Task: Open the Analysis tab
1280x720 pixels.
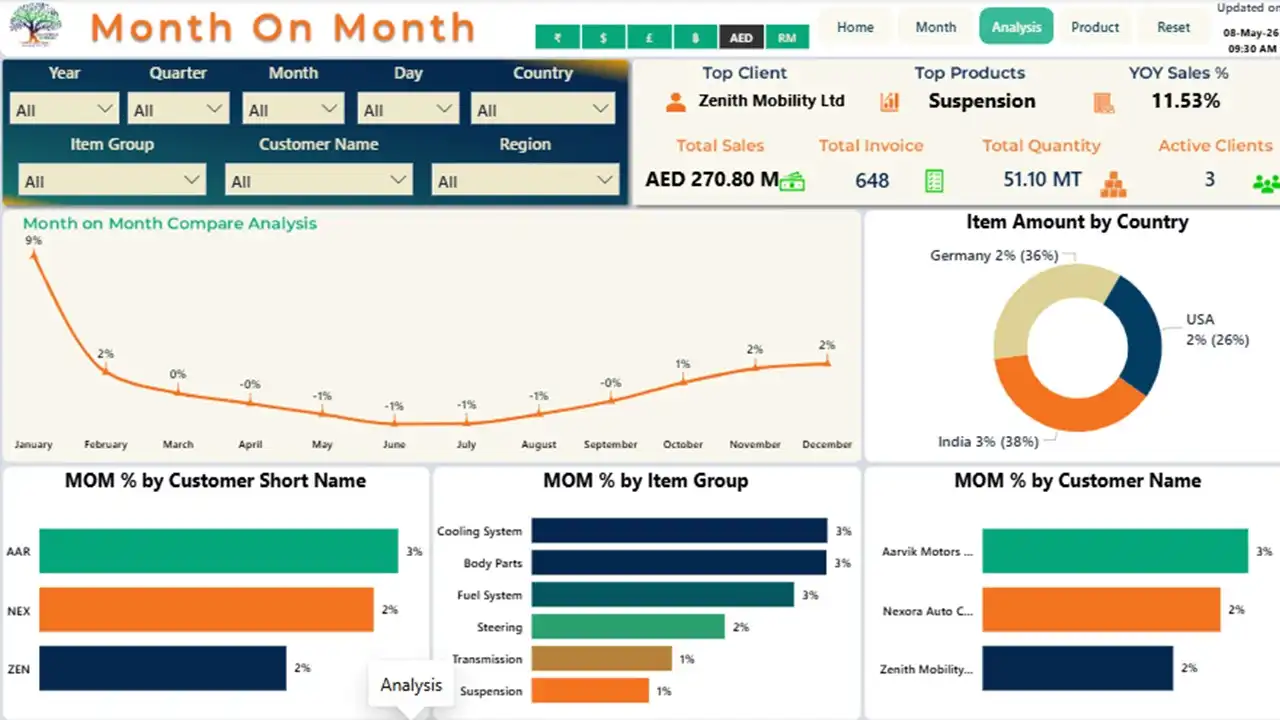Action: coord(1016,27)
